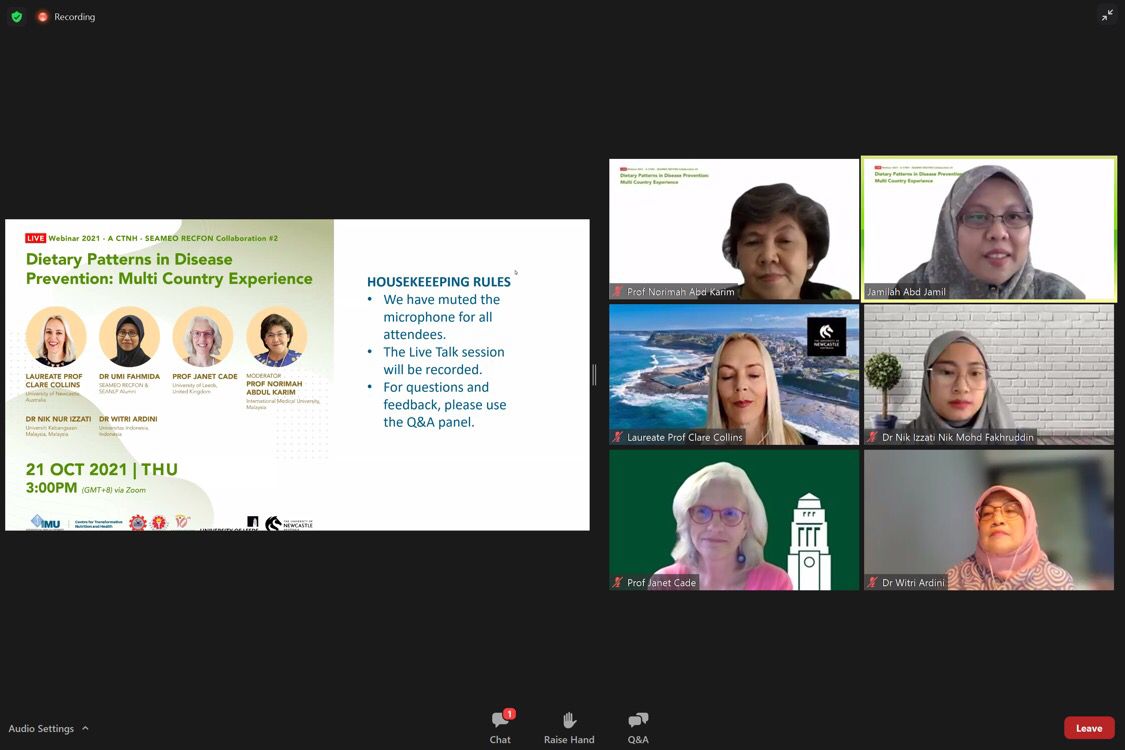Click the Chat unread notification badge
The height and width of the screenshot is (750, 1125).
[x=510, y=714]
